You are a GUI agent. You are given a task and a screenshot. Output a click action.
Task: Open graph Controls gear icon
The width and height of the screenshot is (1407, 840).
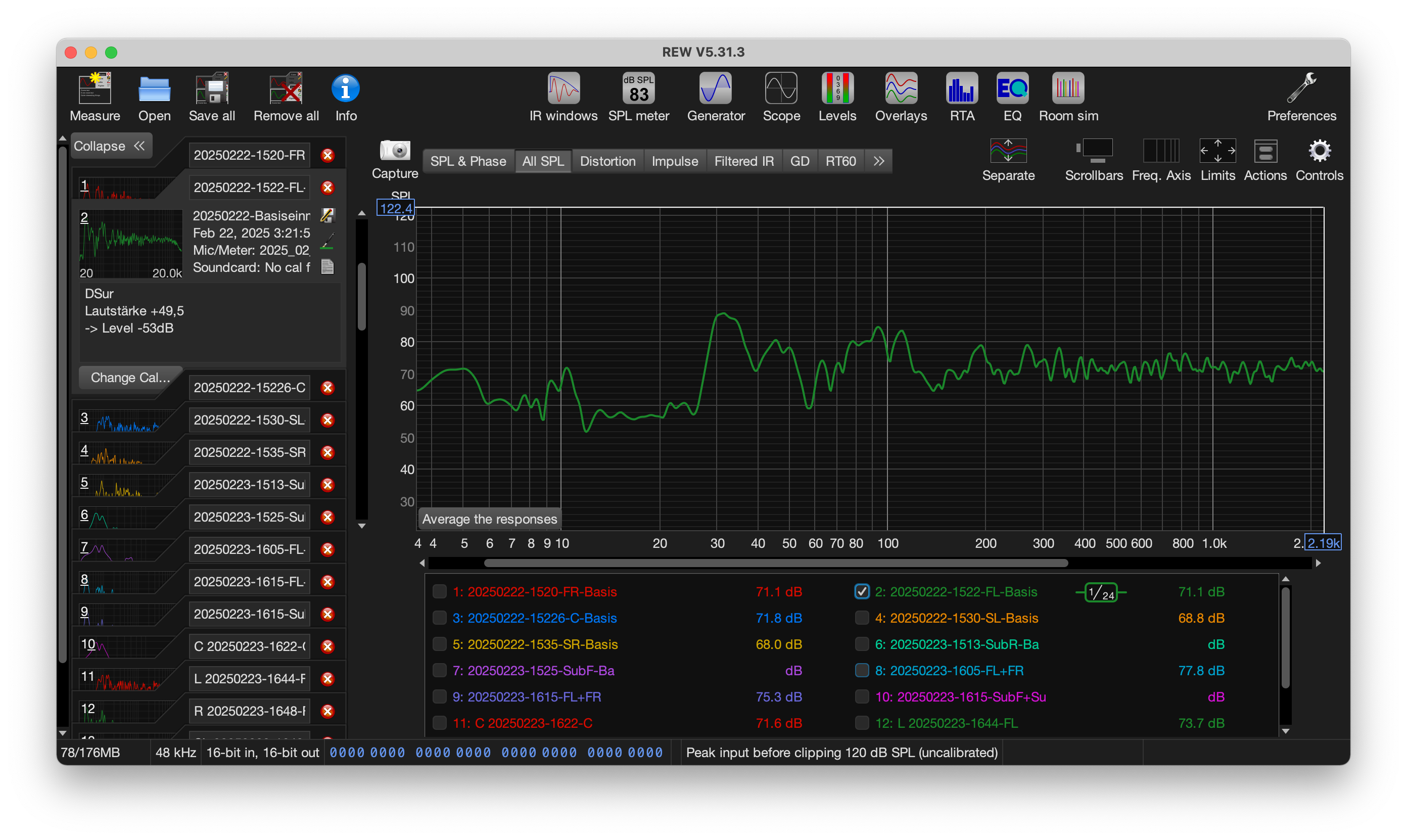point(1319,152)
